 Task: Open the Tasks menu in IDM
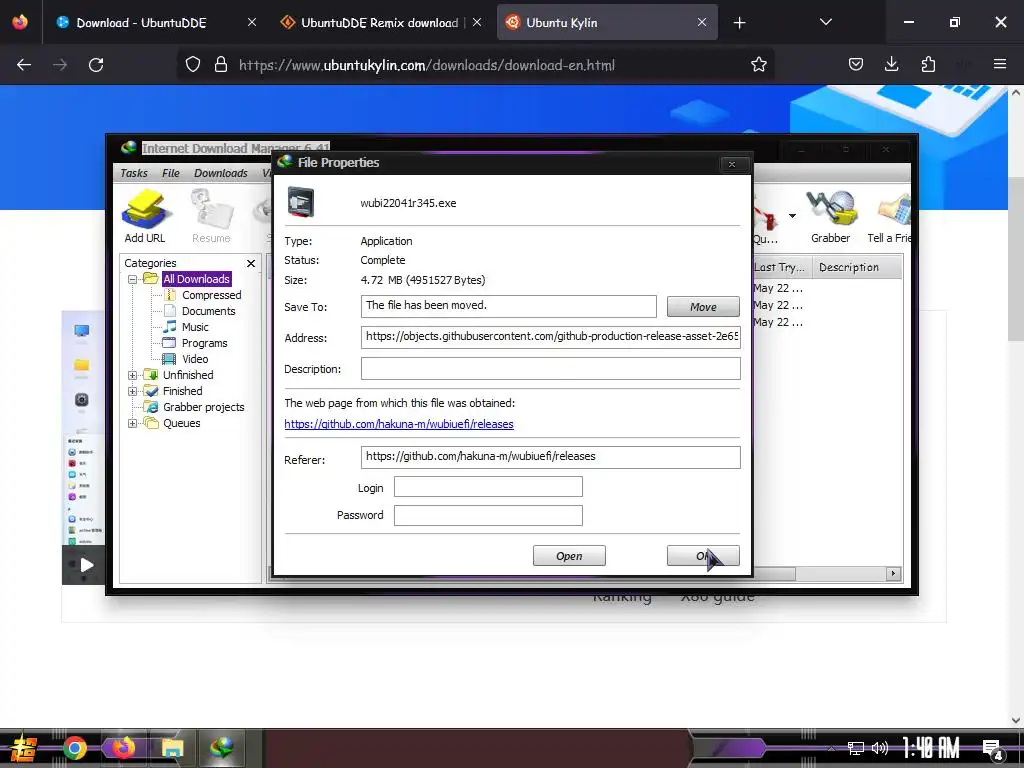click(134, 173)
